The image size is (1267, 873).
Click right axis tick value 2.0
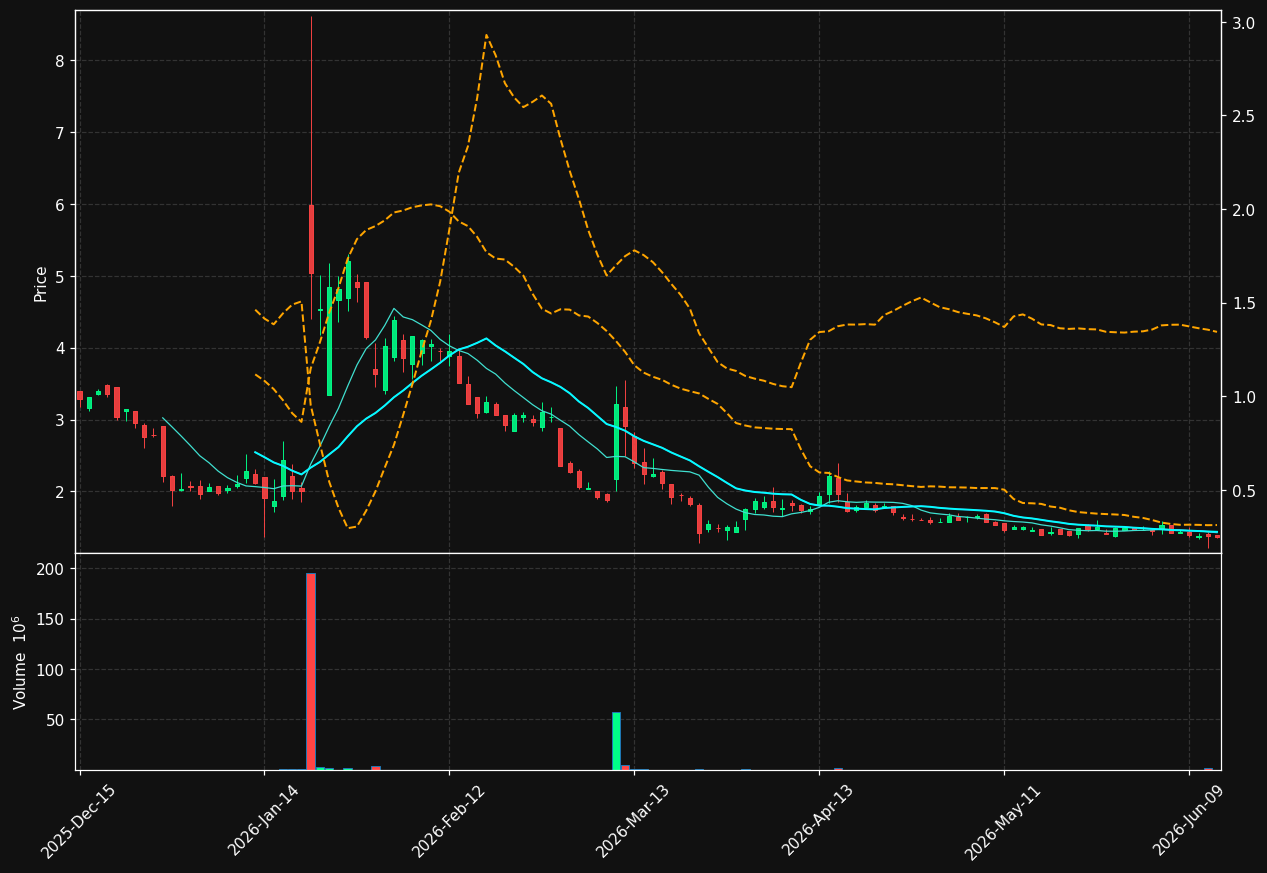[x=1243, y=210]
